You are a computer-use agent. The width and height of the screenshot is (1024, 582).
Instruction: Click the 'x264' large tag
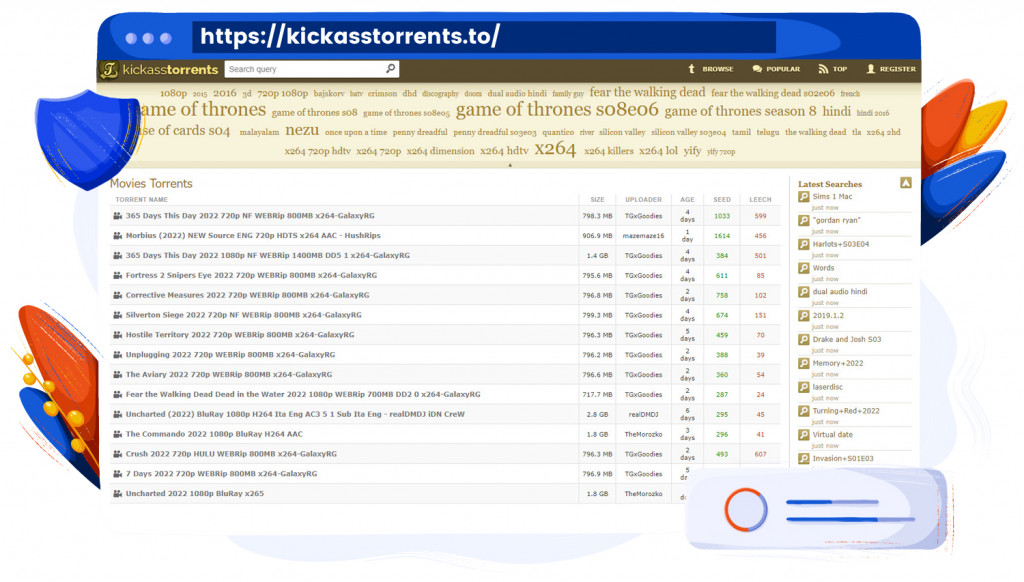click(x=555, y=149)
